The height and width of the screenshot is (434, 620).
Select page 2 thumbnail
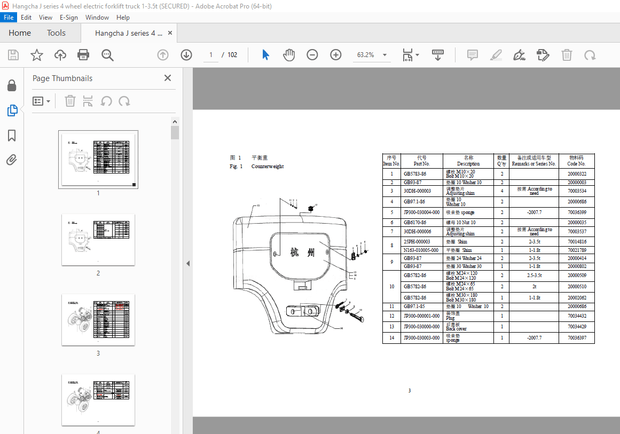[x=98, y=240]
